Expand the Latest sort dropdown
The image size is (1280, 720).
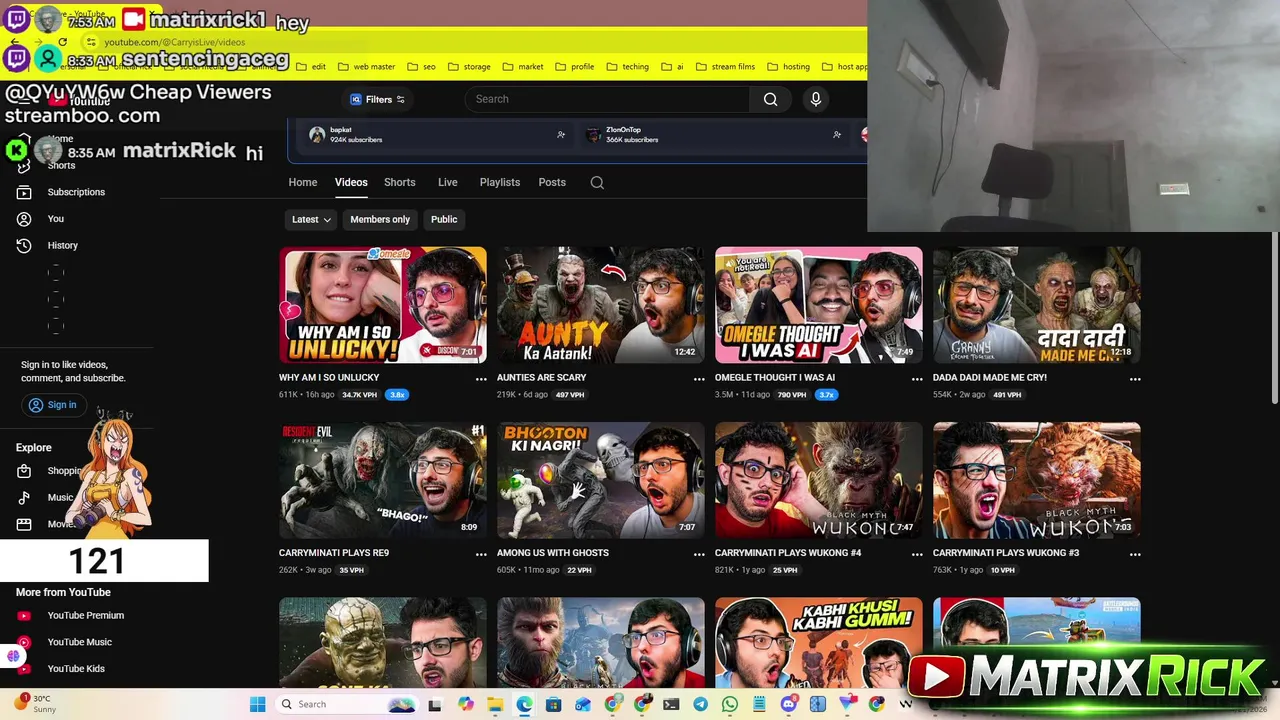pos(311,219)
